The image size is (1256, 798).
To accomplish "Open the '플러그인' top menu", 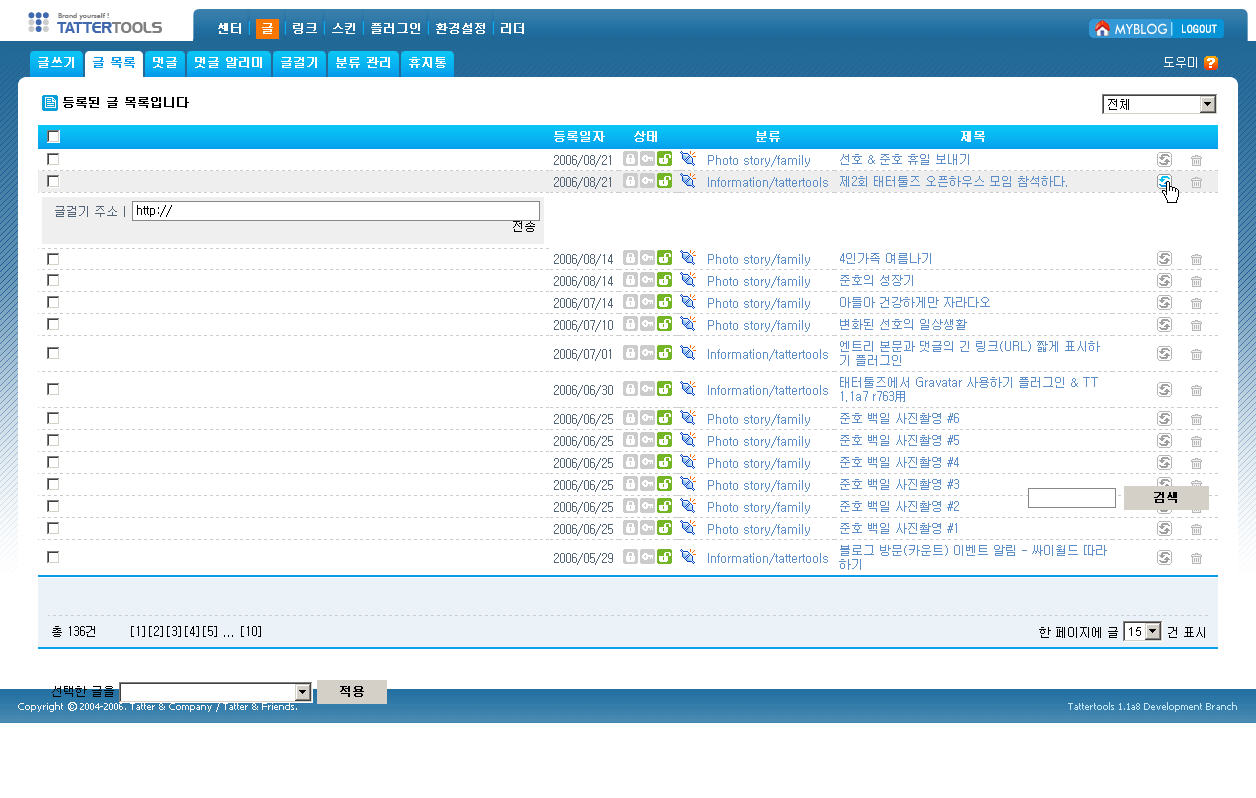I will (x=395, y=29).
